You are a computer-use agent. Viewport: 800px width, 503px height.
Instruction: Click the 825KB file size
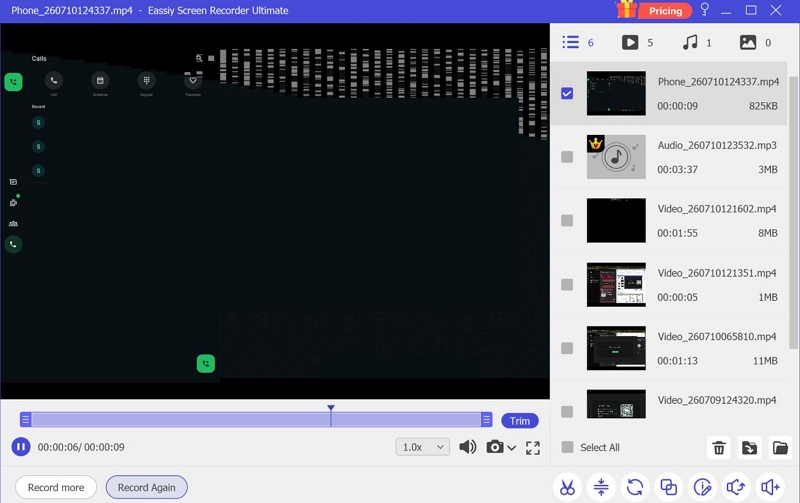click(763, 106)
